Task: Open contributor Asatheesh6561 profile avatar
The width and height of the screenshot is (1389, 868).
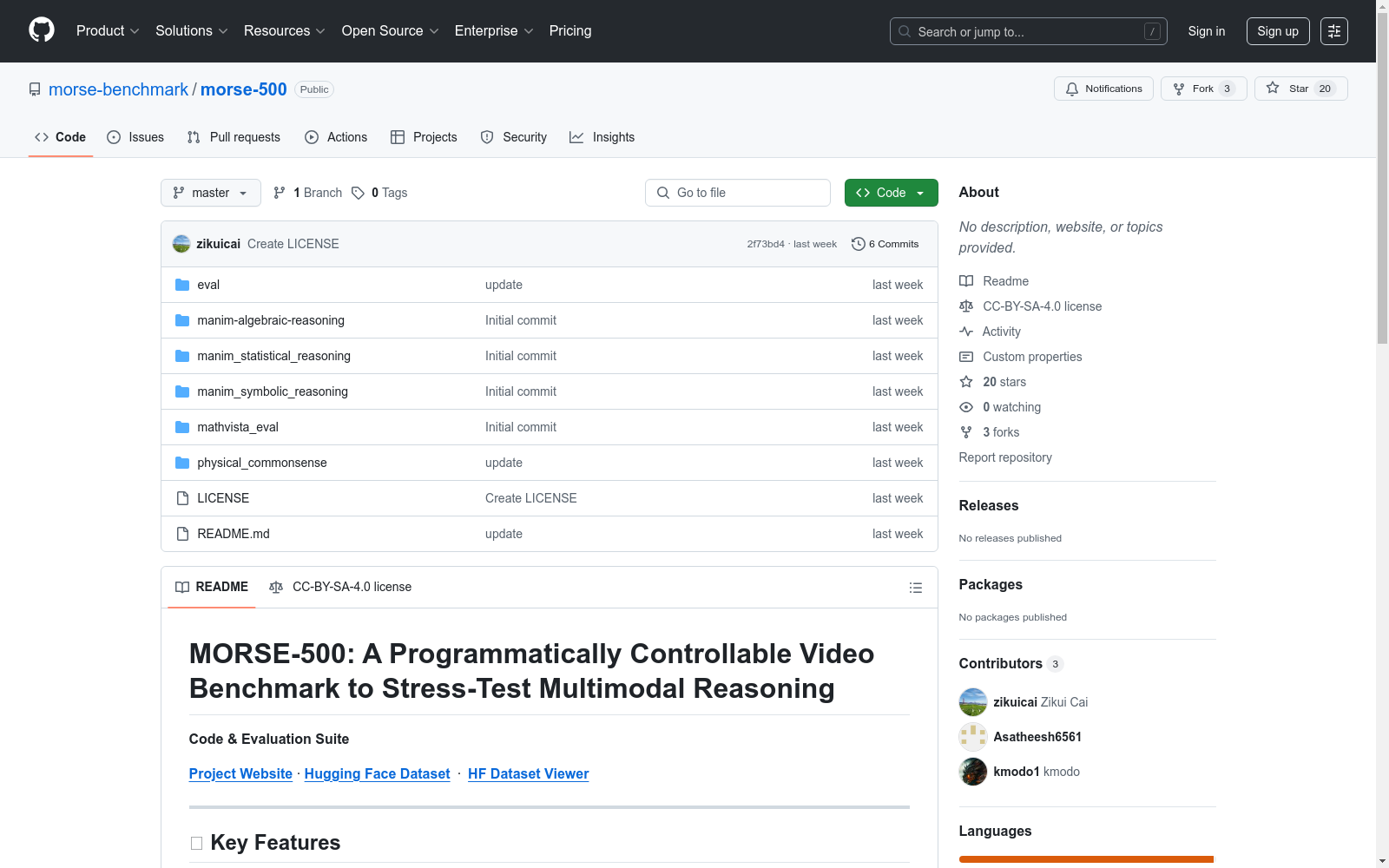Action: [x=973, y=737]
